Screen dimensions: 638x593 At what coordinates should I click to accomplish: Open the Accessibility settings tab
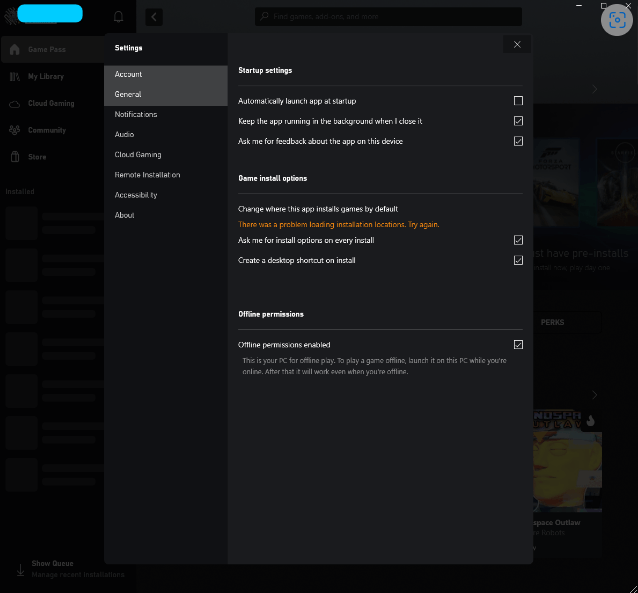(x=166, y=195)
